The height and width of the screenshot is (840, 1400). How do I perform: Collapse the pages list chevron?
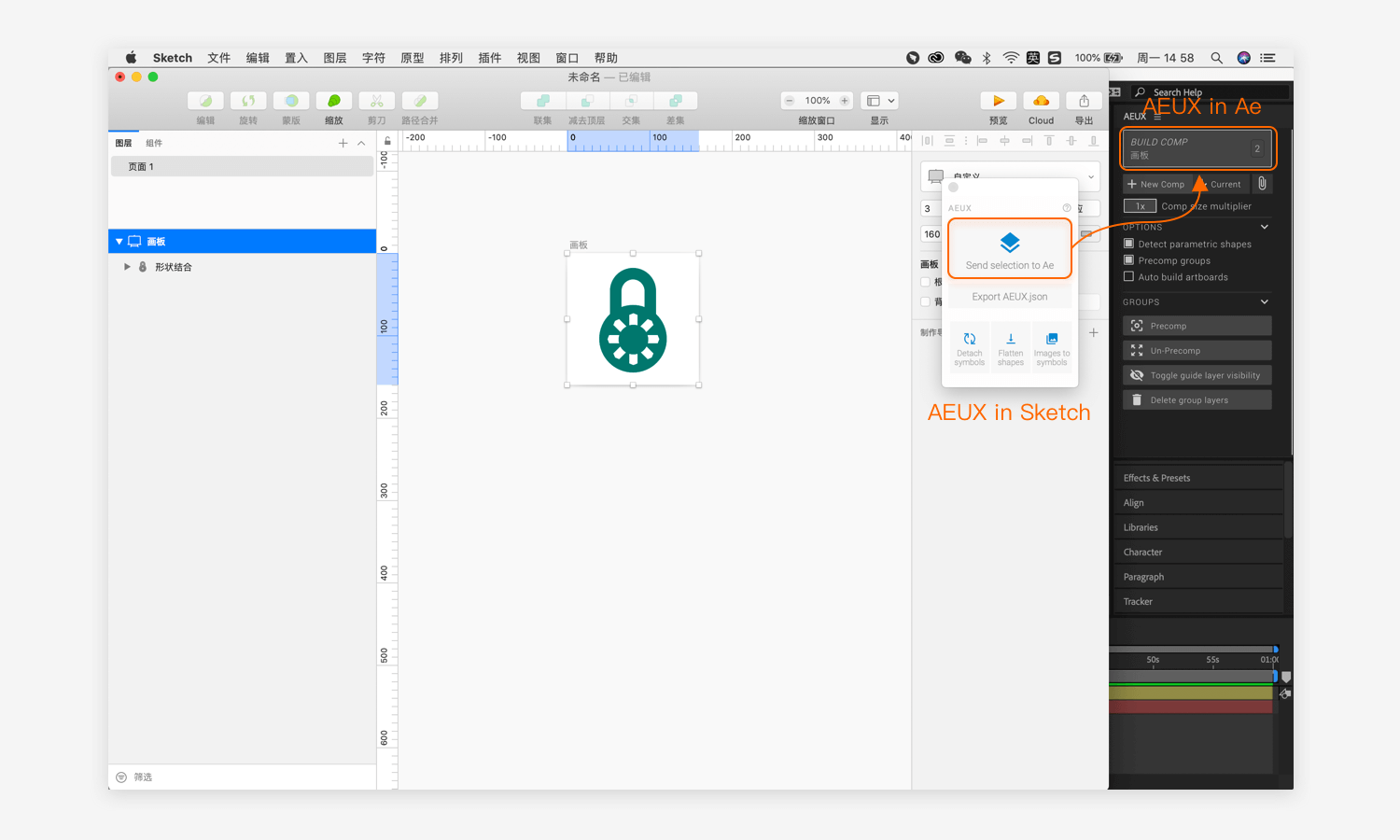(x=361, y=143)
